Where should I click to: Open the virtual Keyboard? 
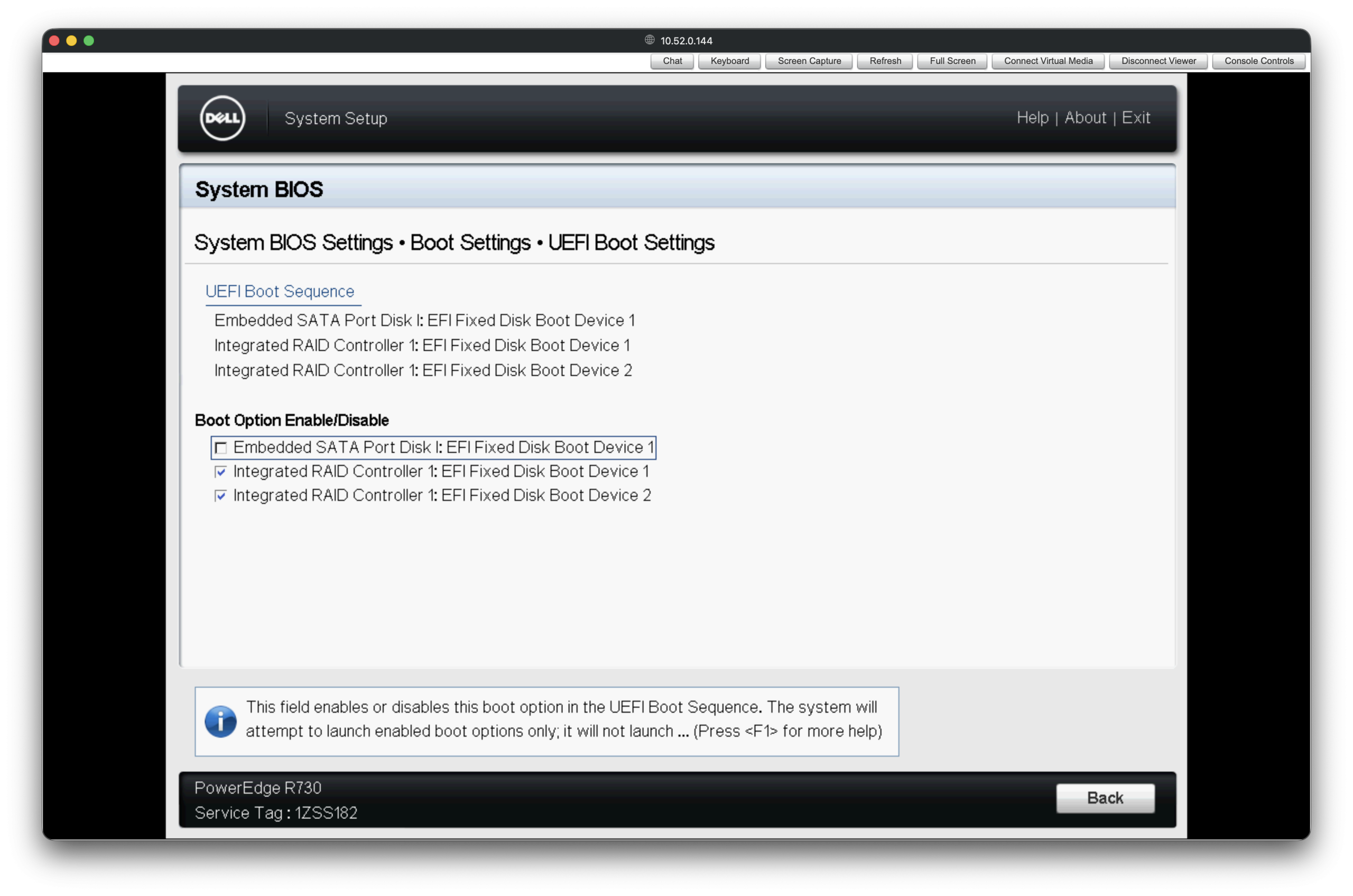[729, 61]
